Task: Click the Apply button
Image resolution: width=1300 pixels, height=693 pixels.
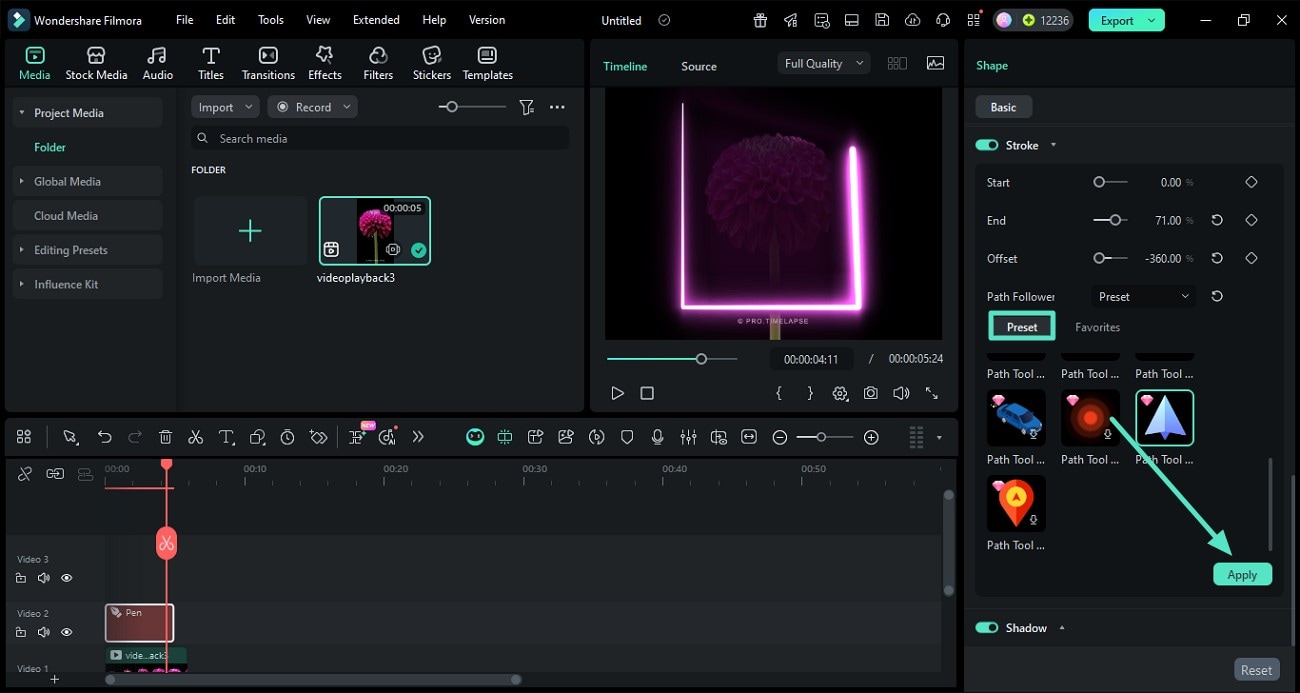Action: click(x=1242, y=575)
